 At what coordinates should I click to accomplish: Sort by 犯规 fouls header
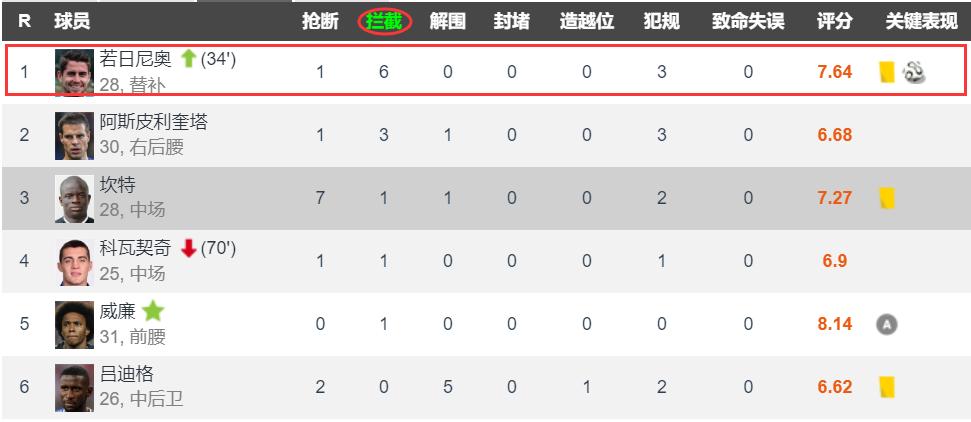point(662,21)
